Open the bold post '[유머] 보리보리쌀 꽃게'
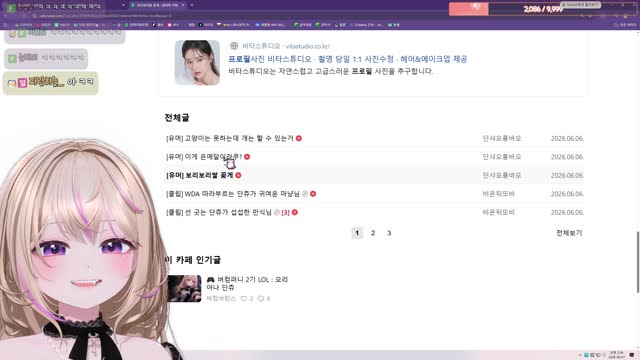The height and width of the screenshot is (360, 640). (200, 175)
